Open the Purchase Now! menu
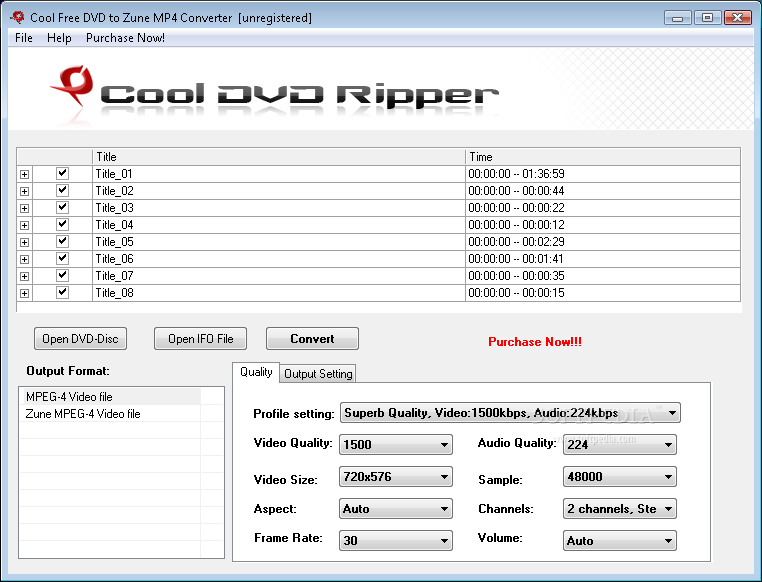The height and width of the screenshot is (582, 762). pos(125,38)
